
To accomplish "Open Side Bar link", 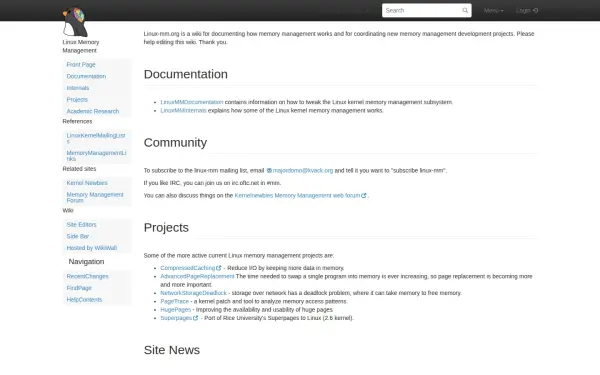I will click(x=77, y=236).
